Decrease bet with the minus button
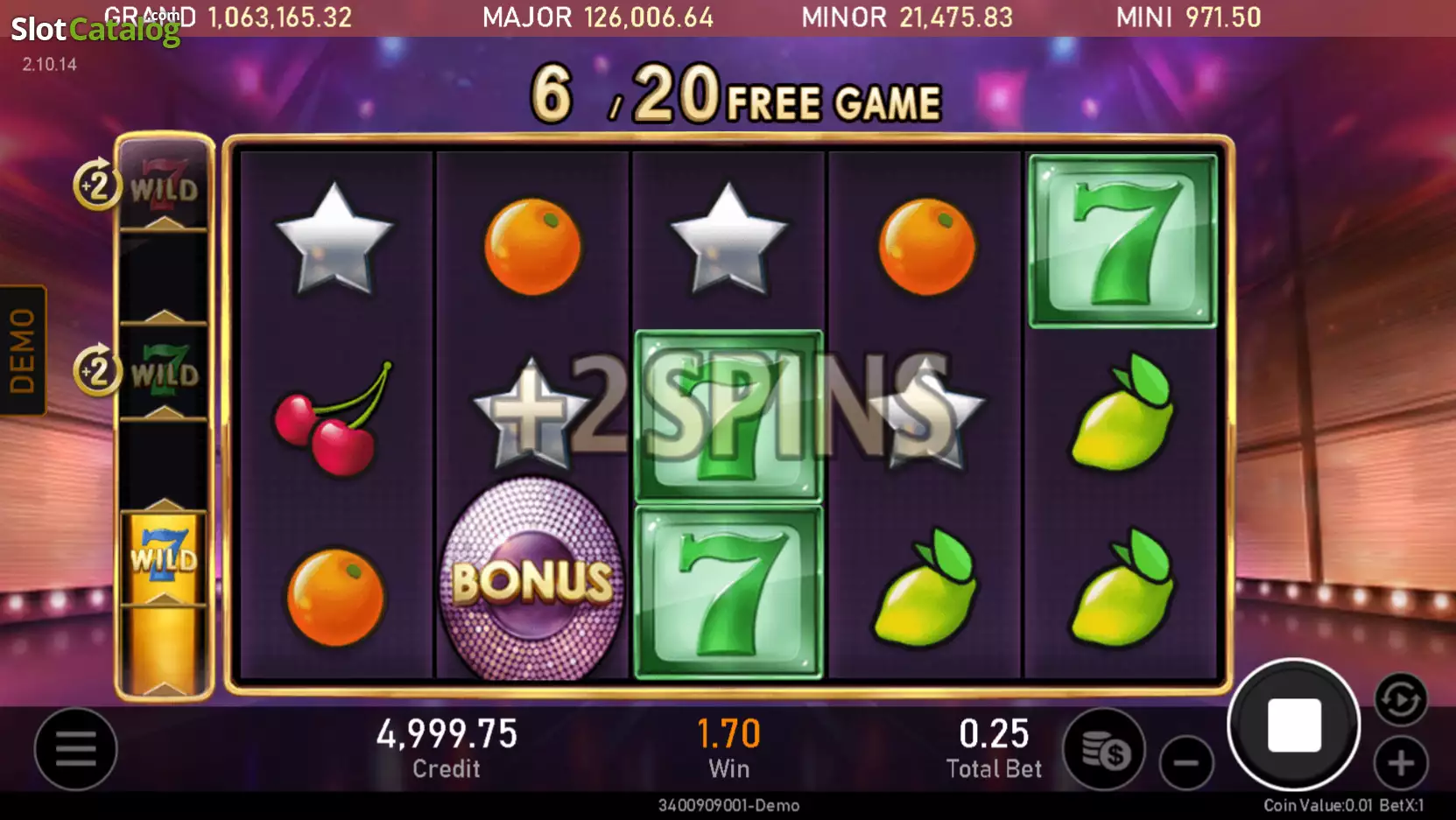This screenshot has width=1456, height=820. [1186, 763]
